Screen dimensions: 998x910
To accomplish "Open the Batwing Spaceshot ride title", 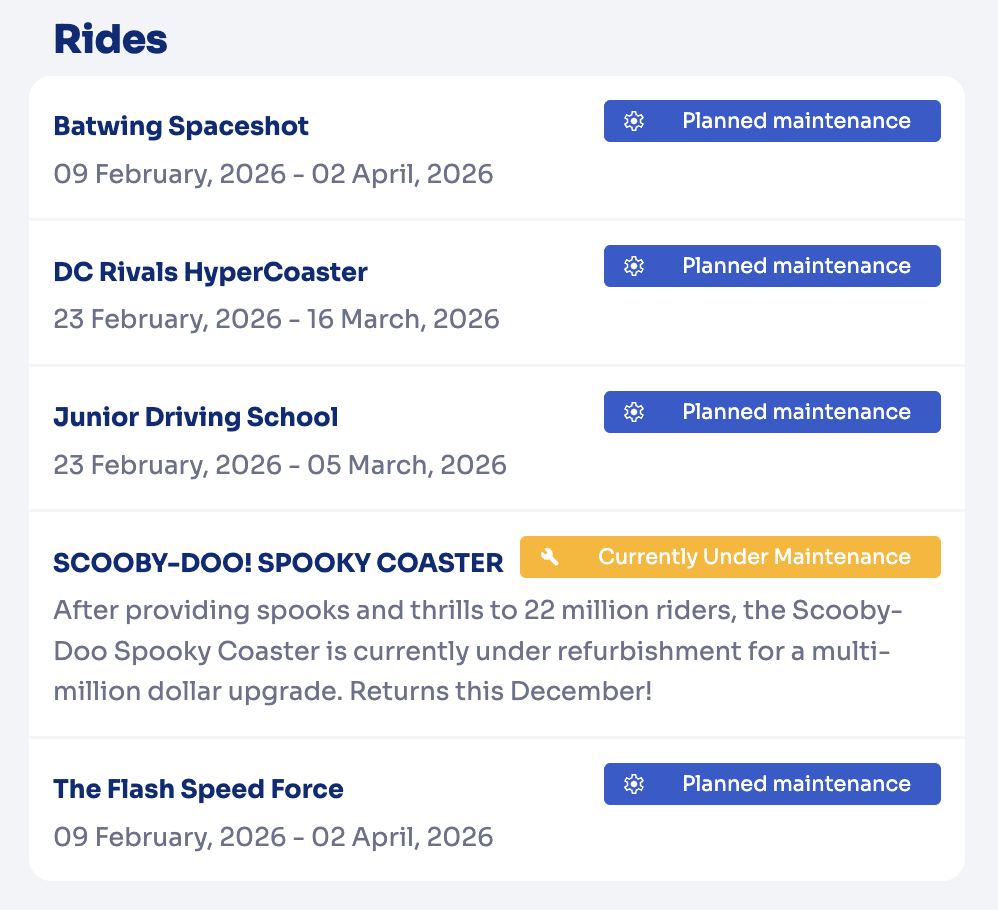I will tap(181, 126).
